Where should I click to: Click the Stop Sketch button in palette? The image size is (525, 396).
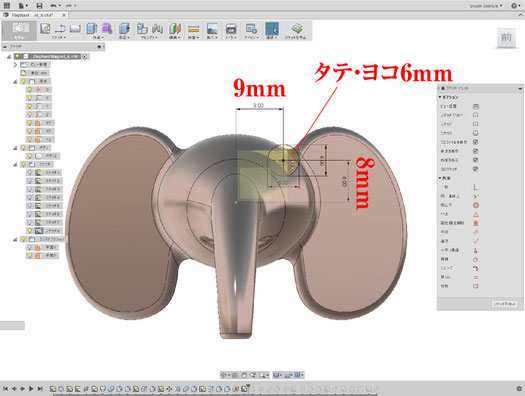click(x=504, y=304)
